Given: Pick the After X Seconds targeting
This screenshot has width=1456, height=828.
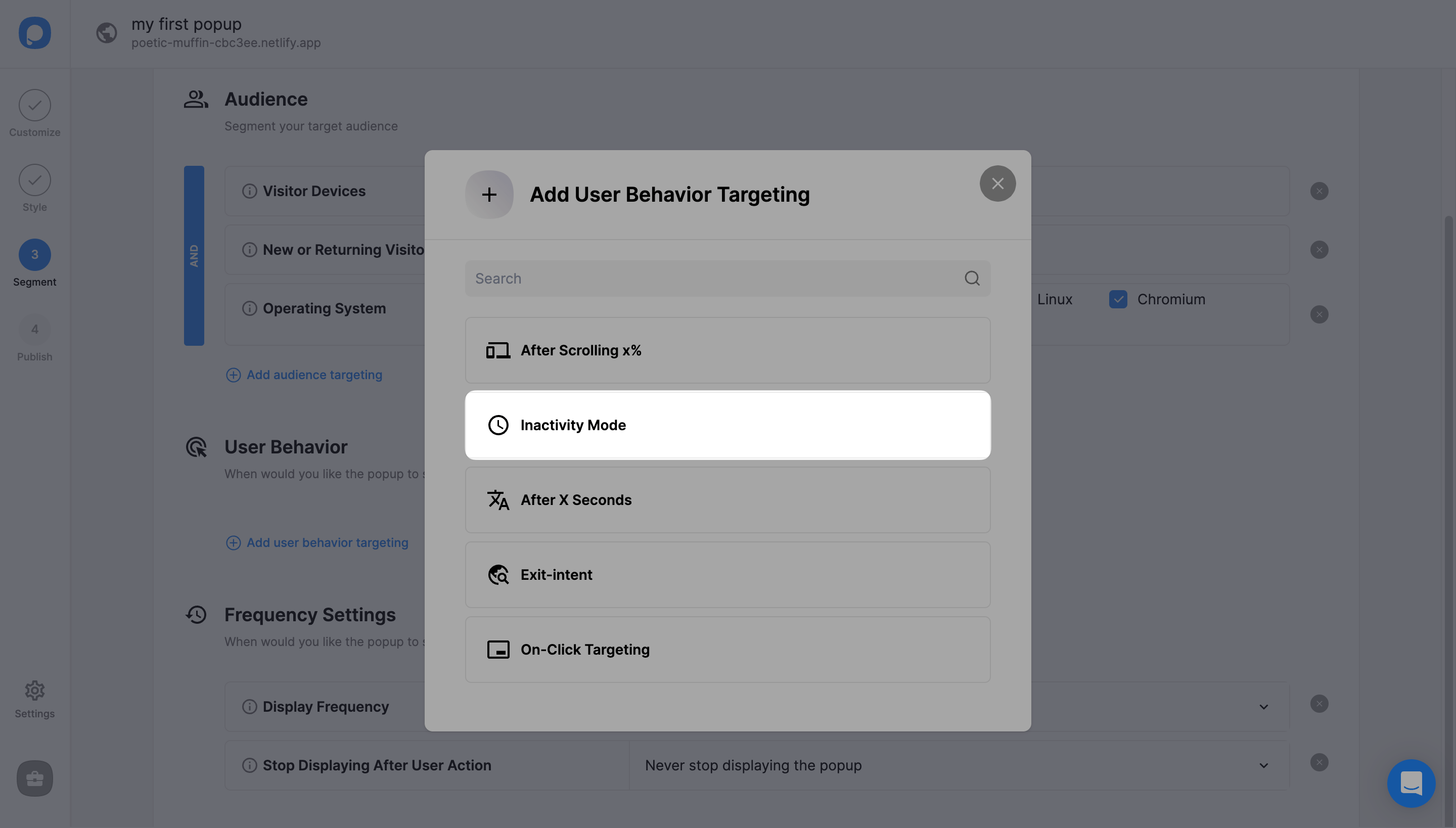Looking at the screenshot, I should pyautogui.click(x=727, y=500).
